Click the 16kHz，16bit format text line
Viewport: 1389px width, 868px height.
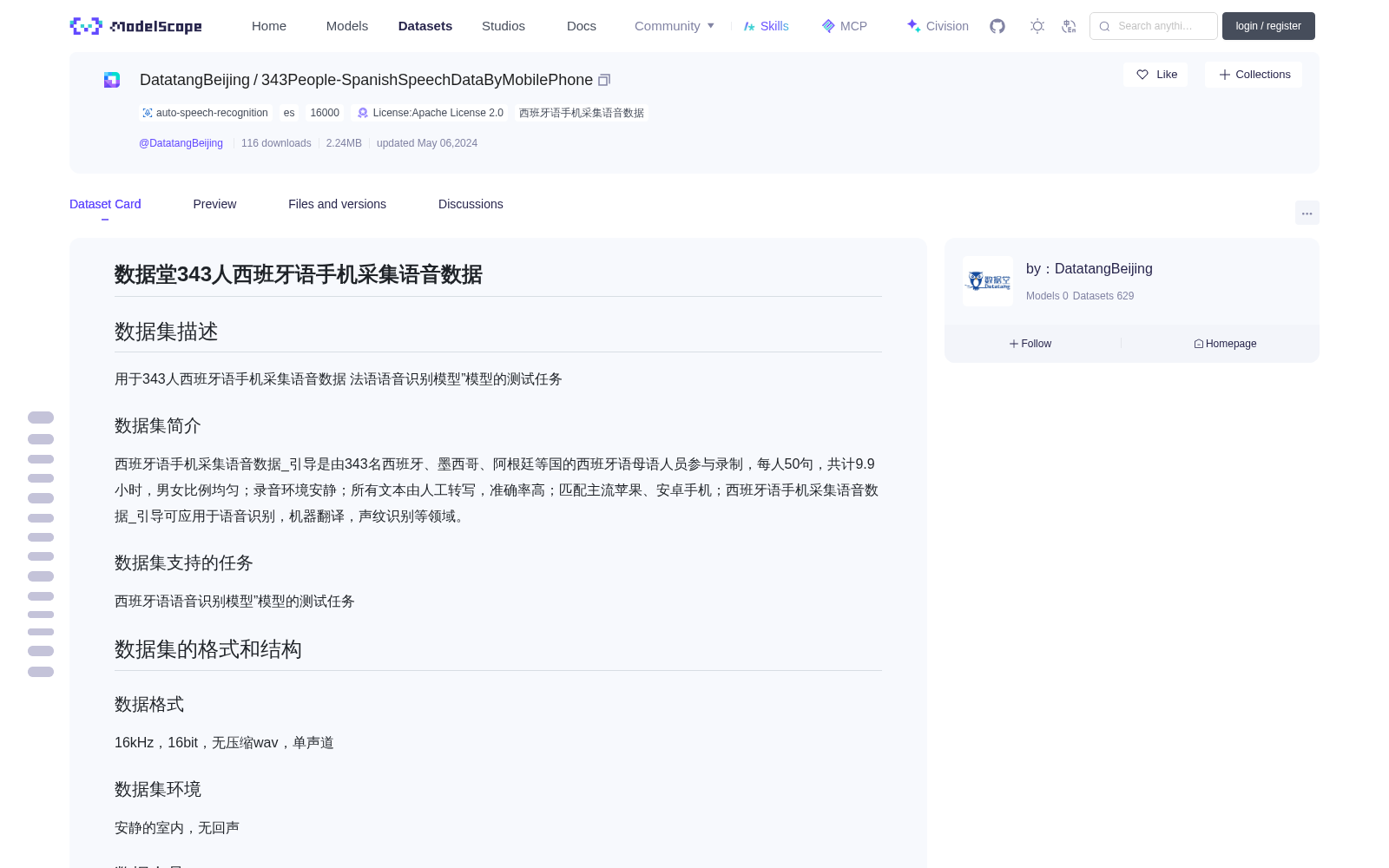224,743
